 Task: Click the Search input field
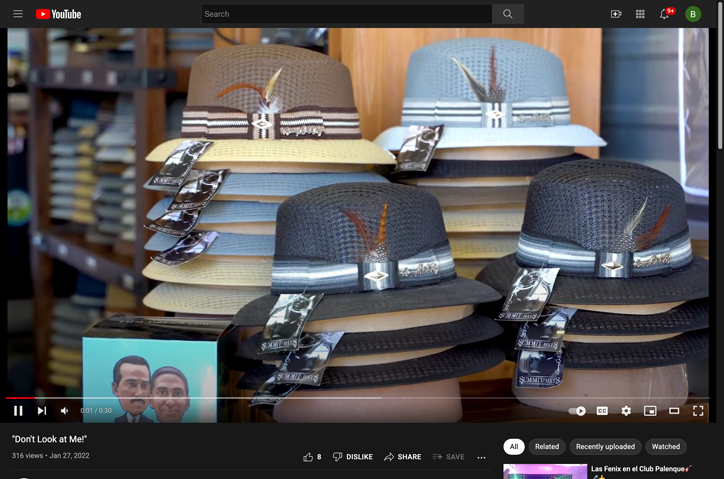tap(347, 14)
